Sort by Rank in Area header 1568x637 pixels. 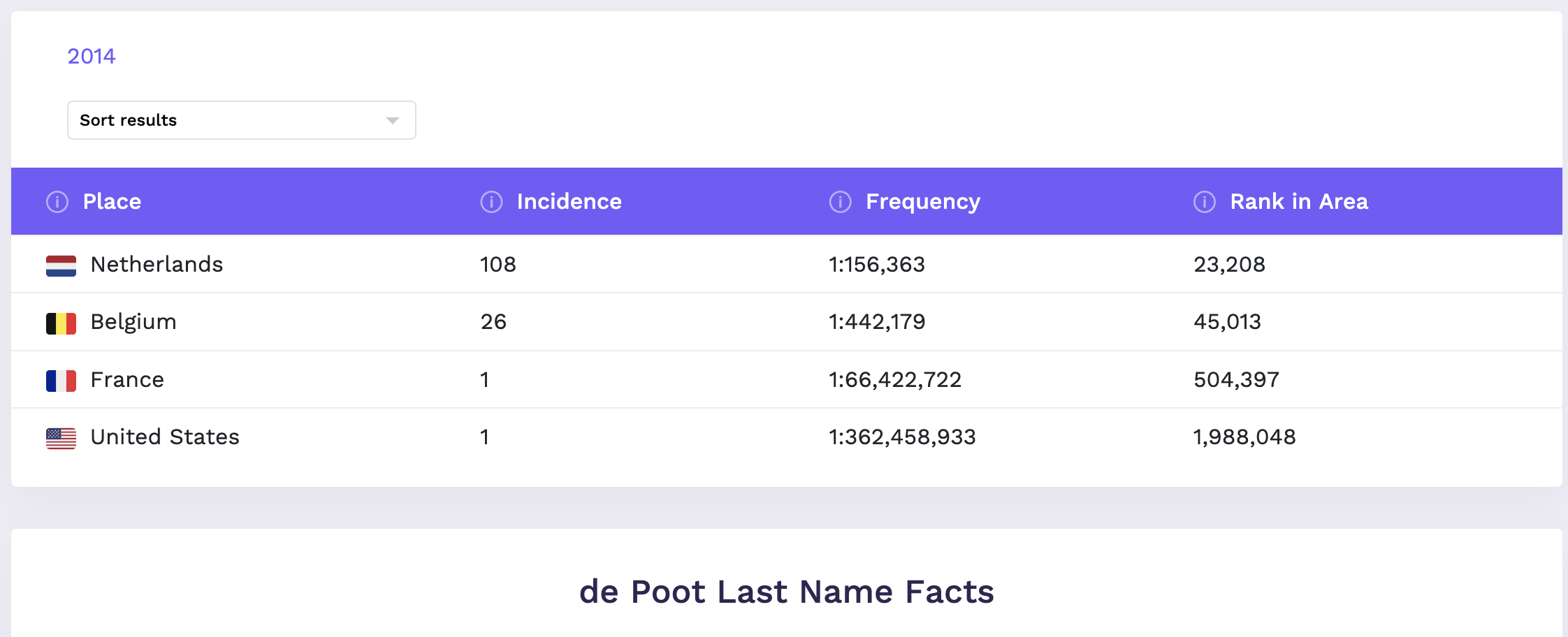point(1299,202)
